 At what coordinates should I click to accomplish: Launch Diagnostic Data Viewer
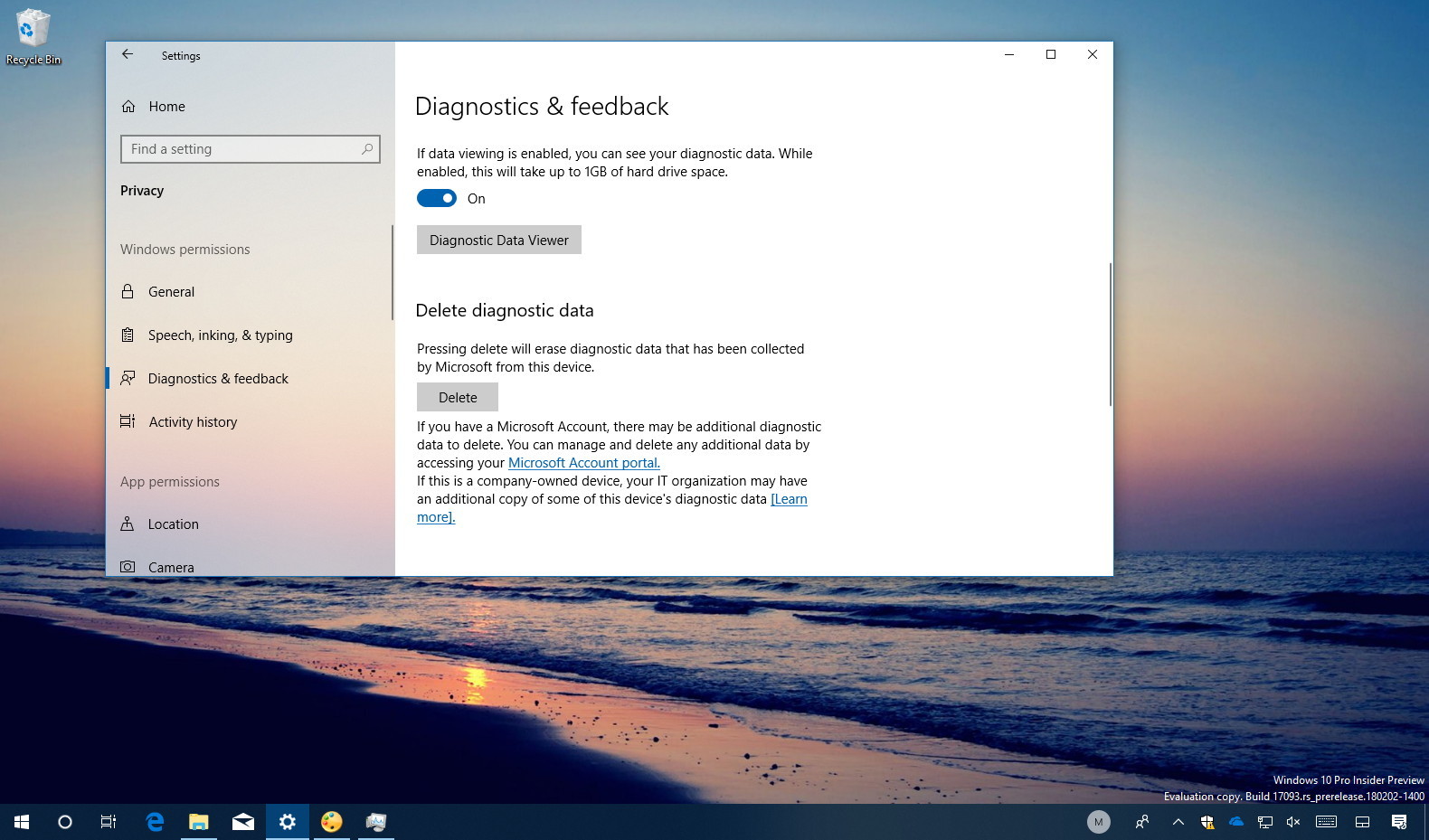pos(499,240)
